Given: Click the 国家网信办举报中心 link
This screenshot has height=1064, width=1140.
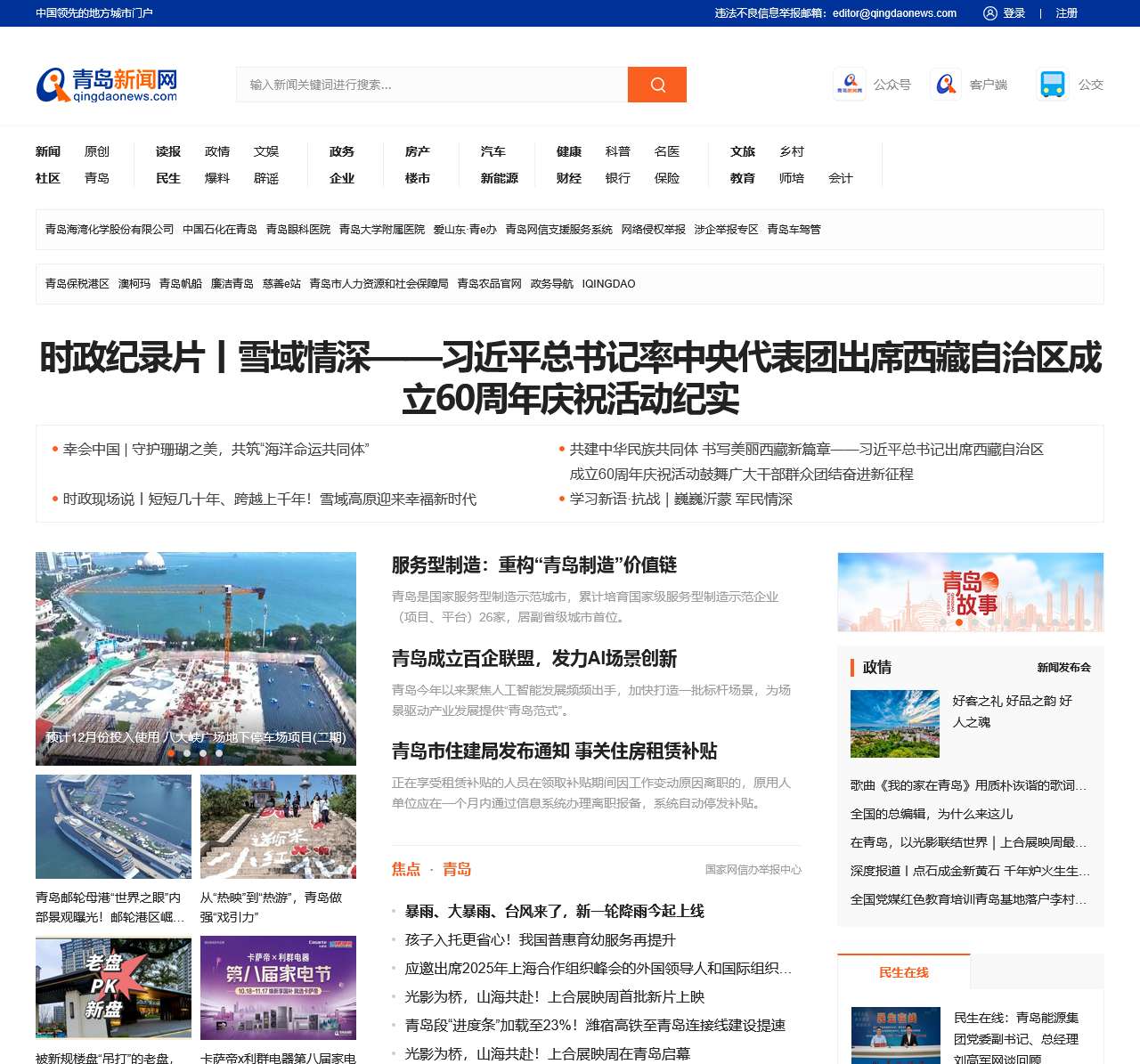Looking at the screenshot, I should (753, 870).
